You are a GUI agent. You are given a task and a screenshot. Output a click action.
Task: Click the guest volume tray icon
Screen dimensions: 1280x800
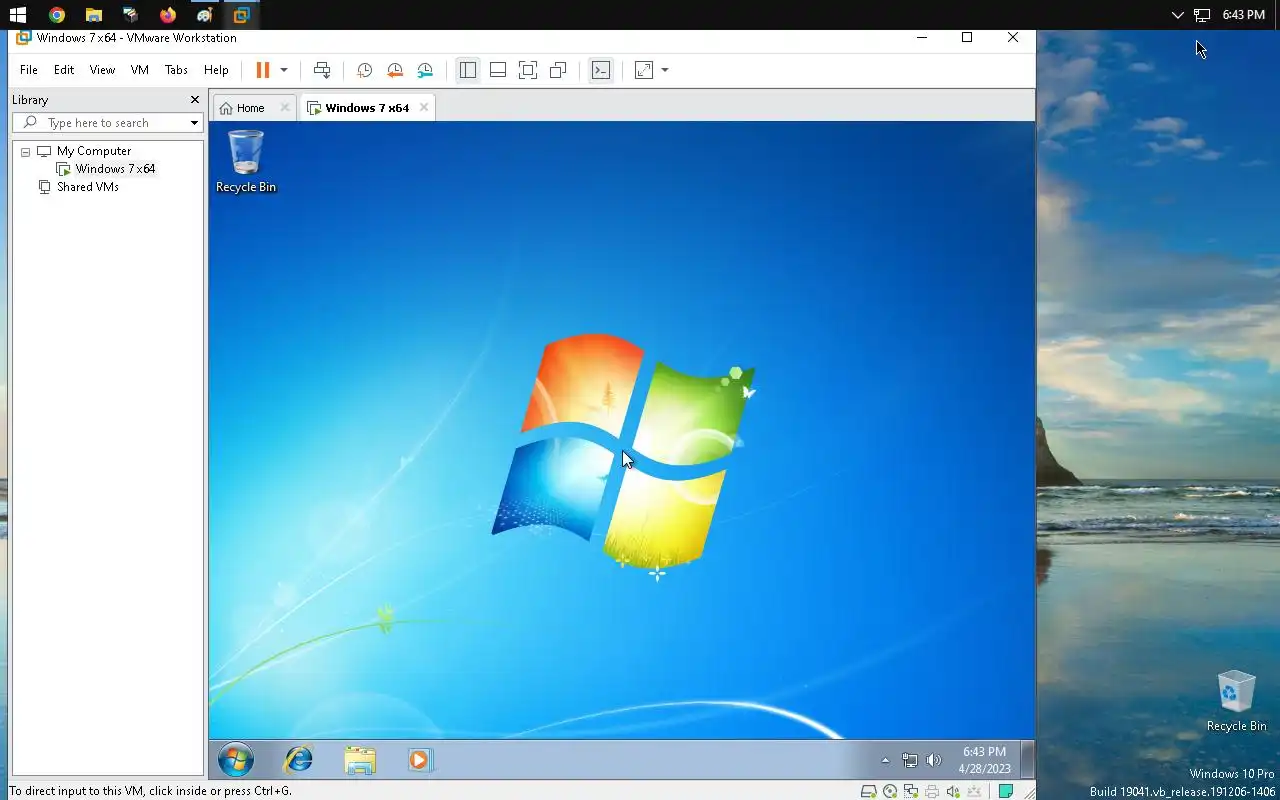[934, 761]
